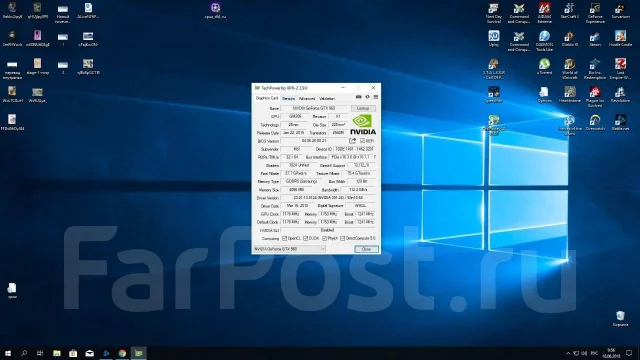Click GPU-Z taskbar button
The image size is (640, 360).
click(139, 353)
